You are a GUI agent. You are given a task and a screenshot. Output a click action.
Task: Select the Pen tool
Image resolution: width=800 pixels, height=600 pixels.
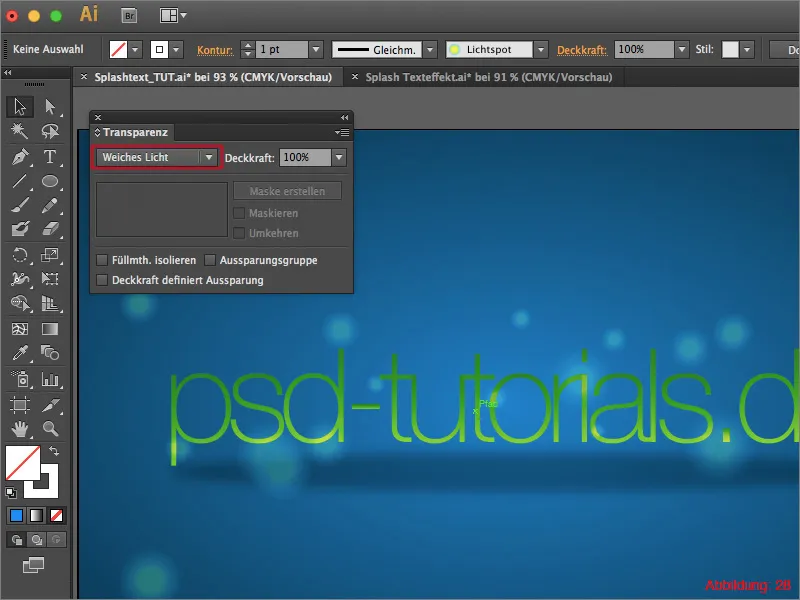pyautogui.click(x=20, y=157)
